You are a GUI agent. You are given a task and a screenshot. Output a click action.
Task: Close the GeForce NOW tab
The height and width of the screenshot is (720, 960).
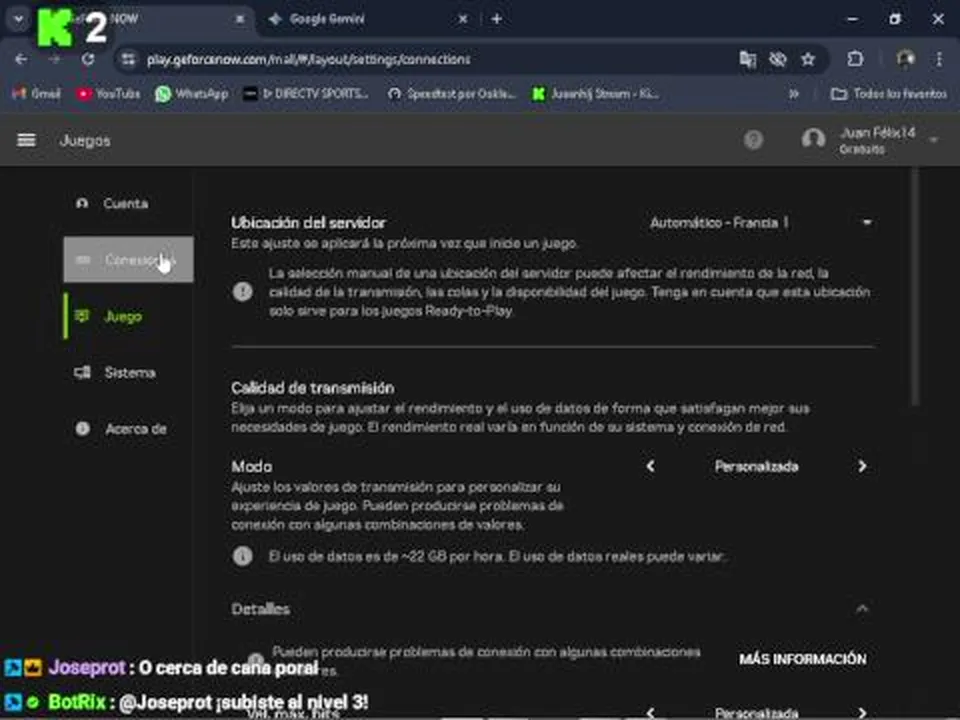click(x=240, y=19)
